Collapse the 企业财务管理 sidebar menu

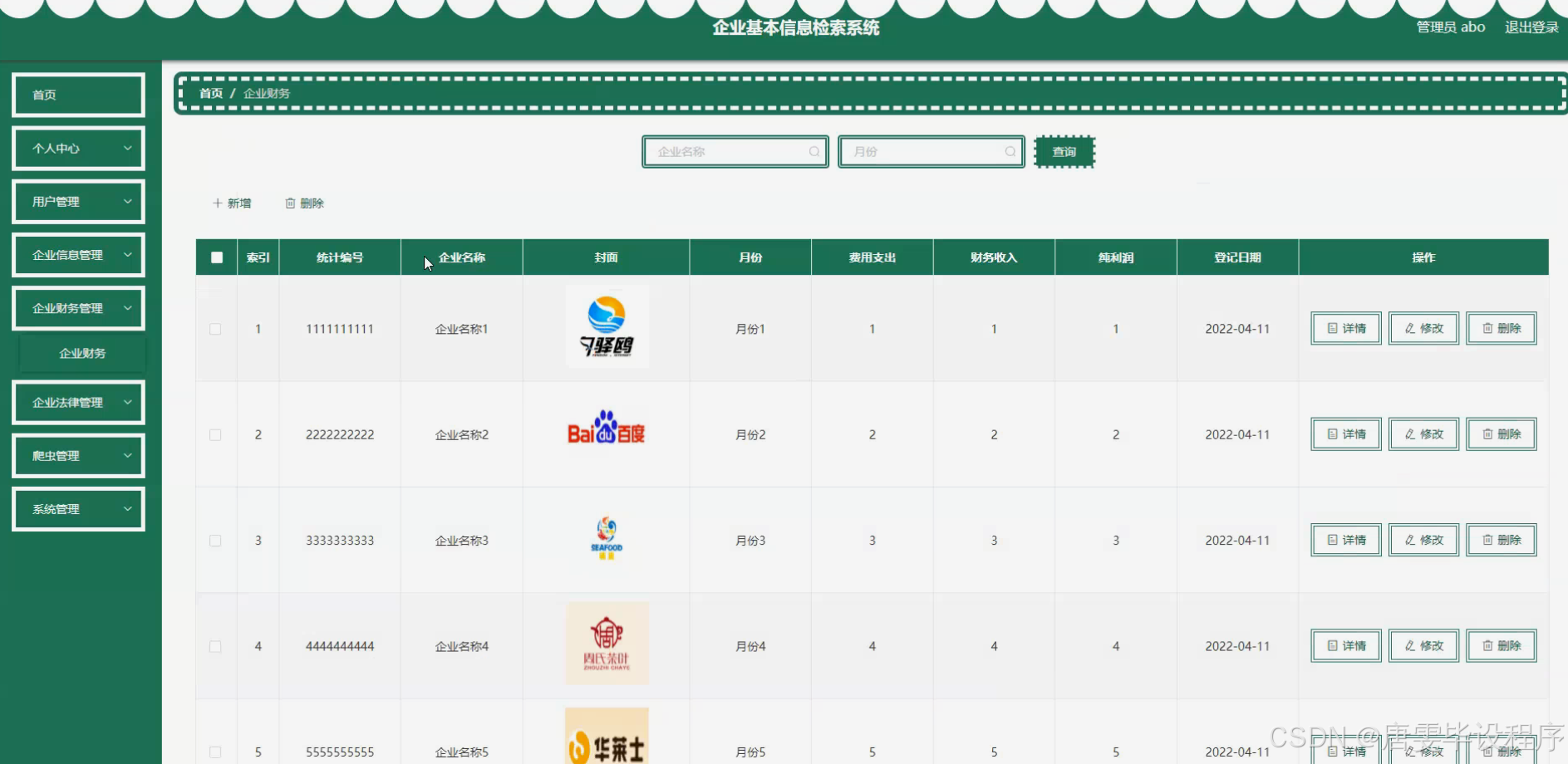pyautogui.click(x=78, y=308)
